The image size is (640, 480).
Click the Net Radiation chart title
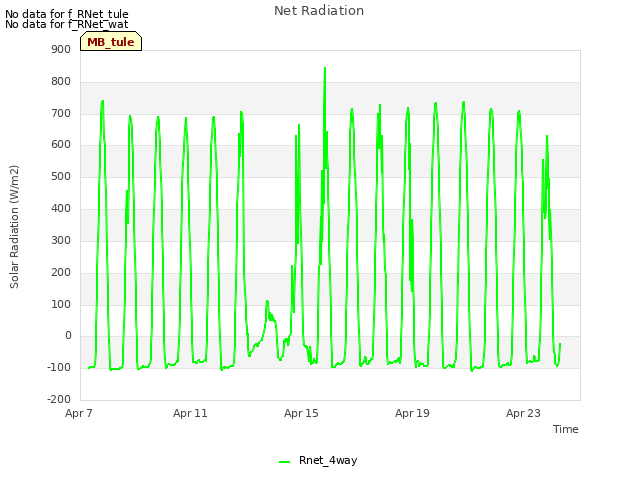[x=319, y=11]
